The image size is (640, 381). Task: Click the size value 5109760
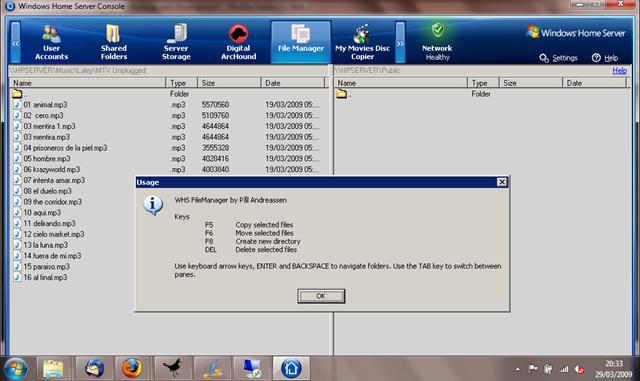[215, 115]
